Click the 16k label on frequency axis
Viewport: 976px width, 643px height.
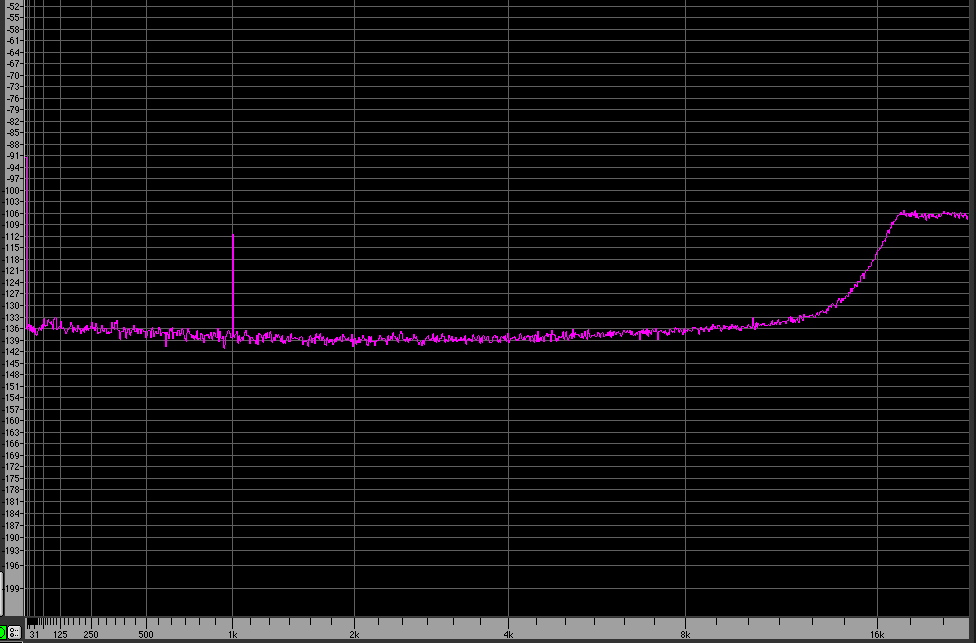coord(877,635)
